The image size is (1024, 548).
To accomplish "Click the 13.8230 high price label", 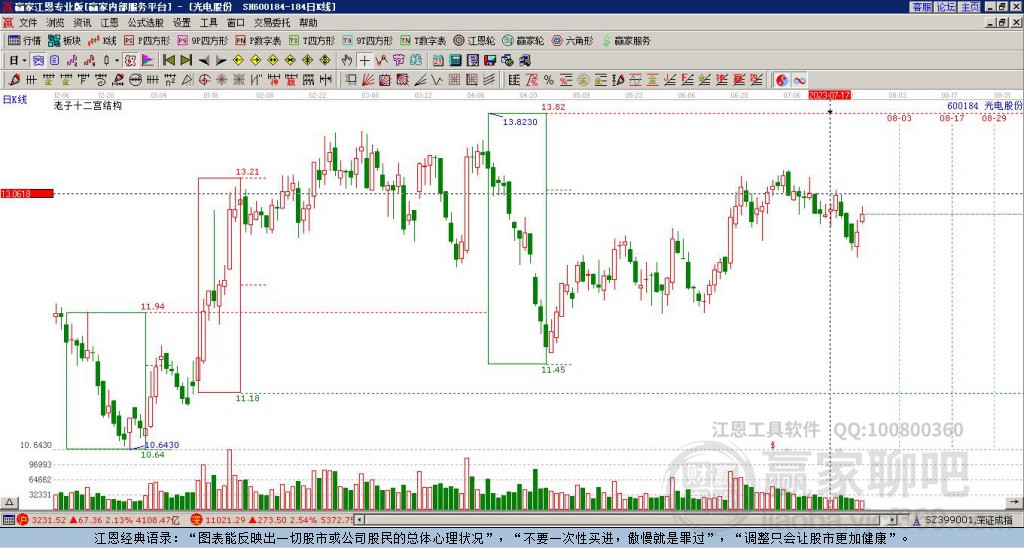I will coord(520,121).
